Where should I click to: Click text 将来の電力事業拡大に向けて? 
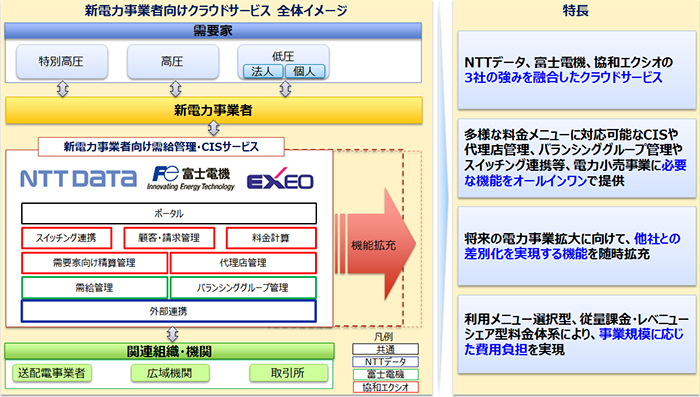pyautogui.click(x=547, y=238)
